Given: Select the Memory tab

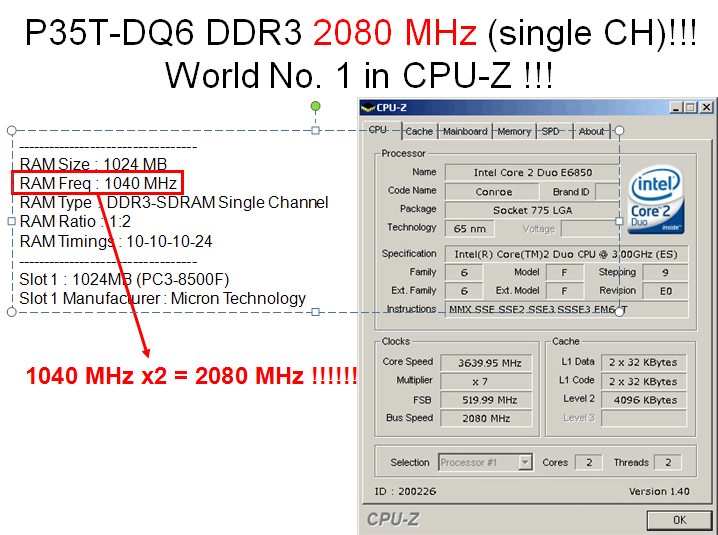Looking at the screenshot, I should (x=514, y=131).
